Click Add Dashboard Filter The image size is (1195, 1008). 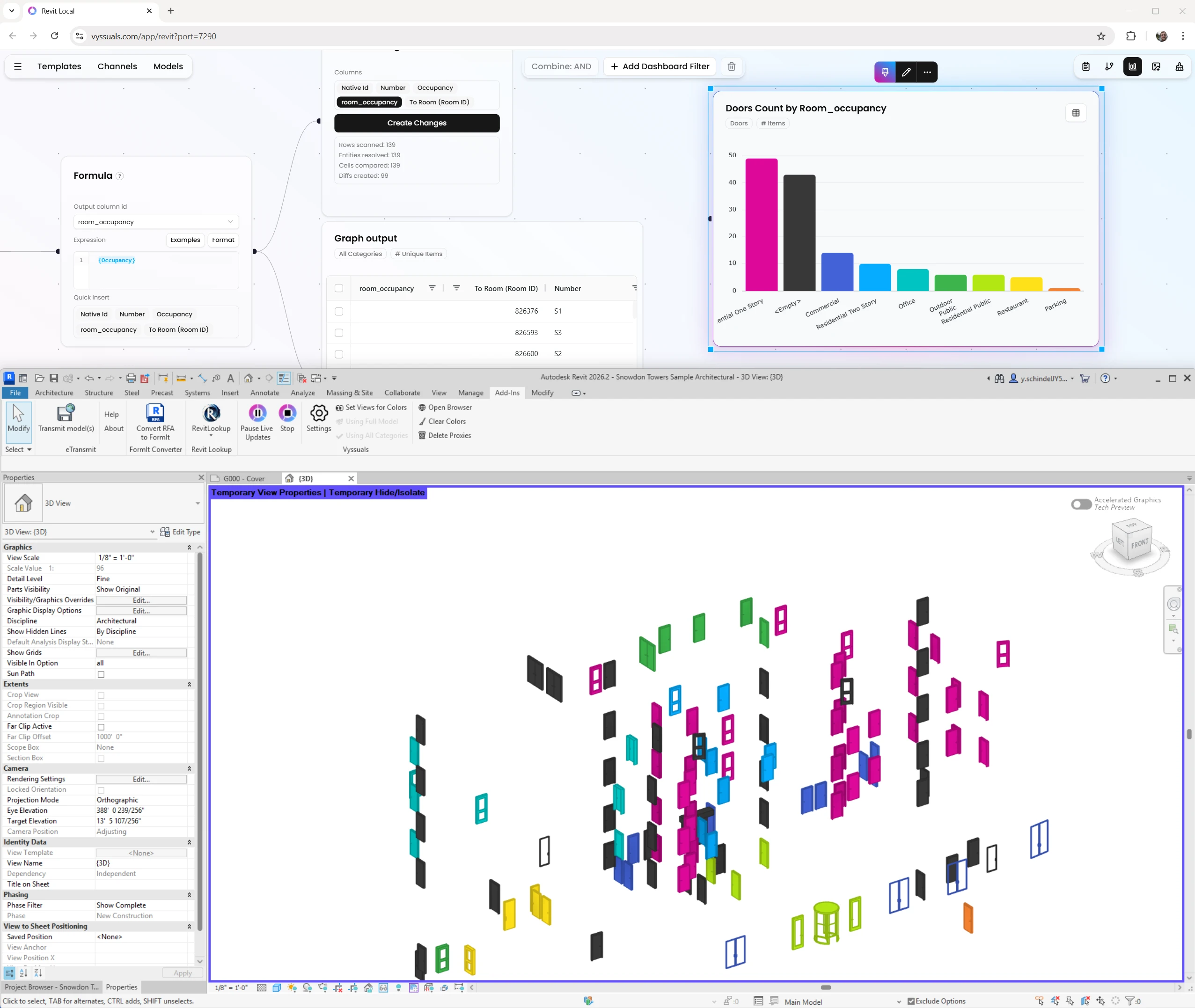click(x=659, y=66)
